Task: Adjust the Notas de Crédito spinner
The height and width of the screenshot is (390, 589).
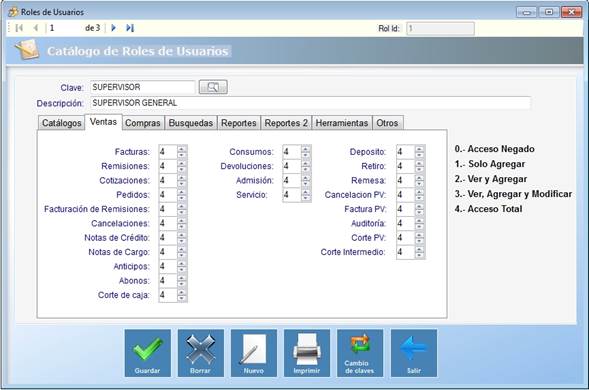Action: 173,237
